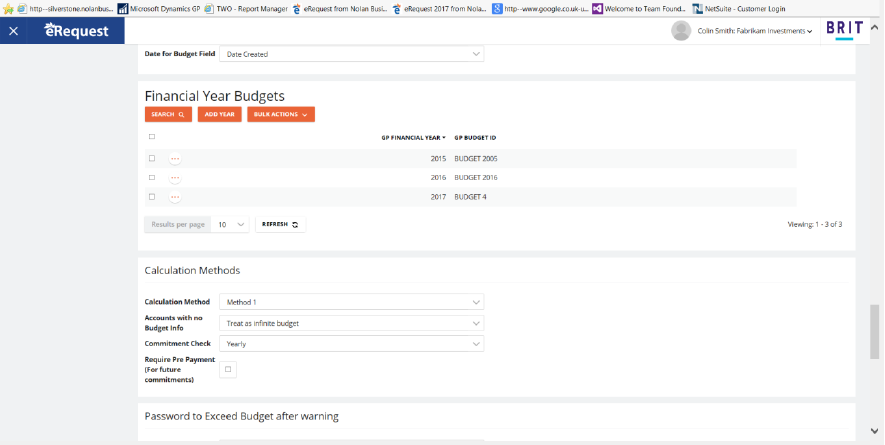
Task: Open Accounts with no Budget Info dropdown
Action: 350,323
